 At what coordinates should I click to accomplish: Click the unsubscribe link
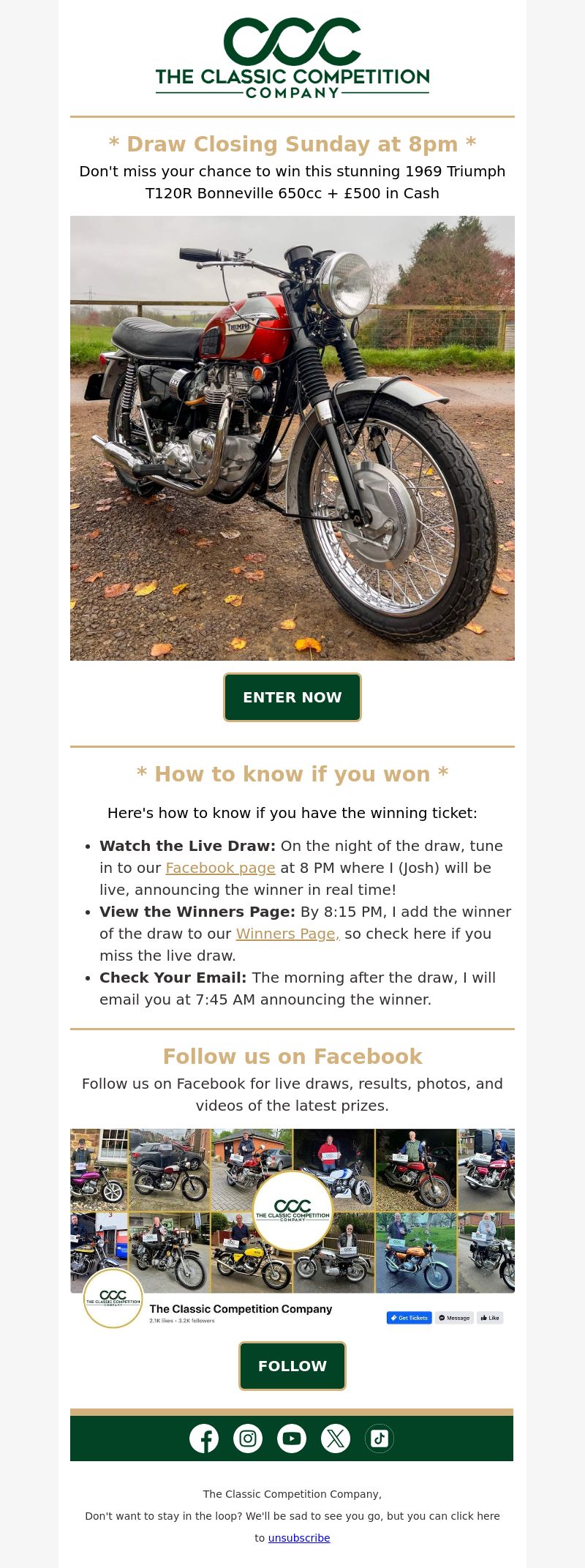pos(299,1538)
